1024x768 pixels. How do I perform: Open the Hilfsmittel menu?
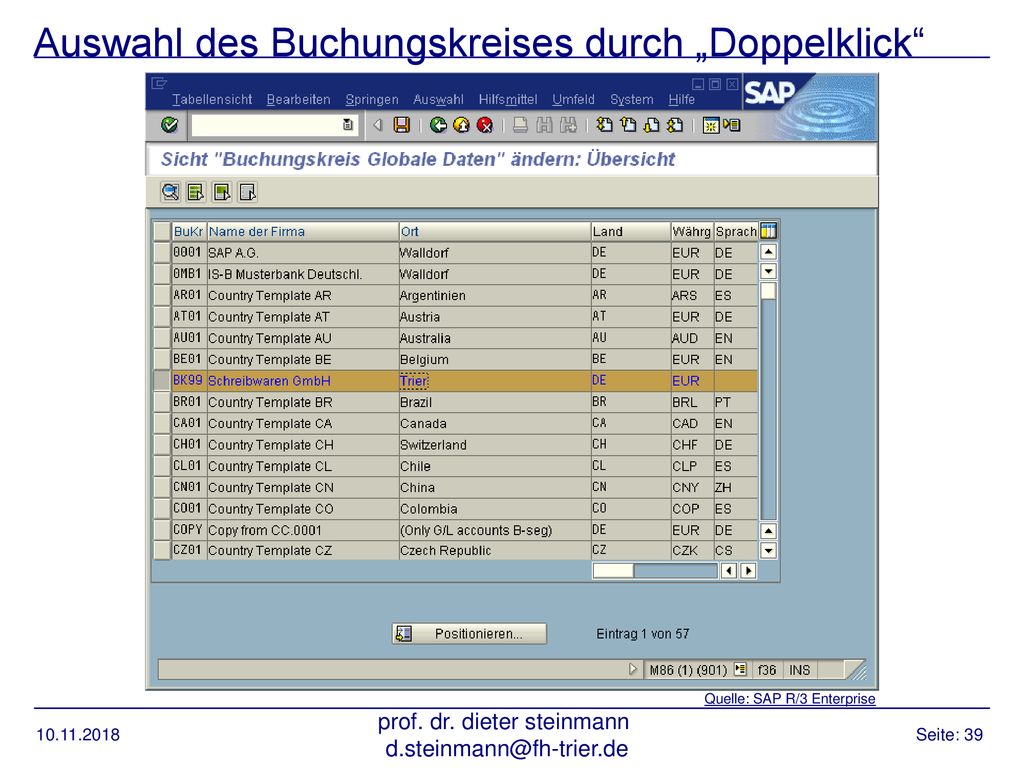click(508, 99)
